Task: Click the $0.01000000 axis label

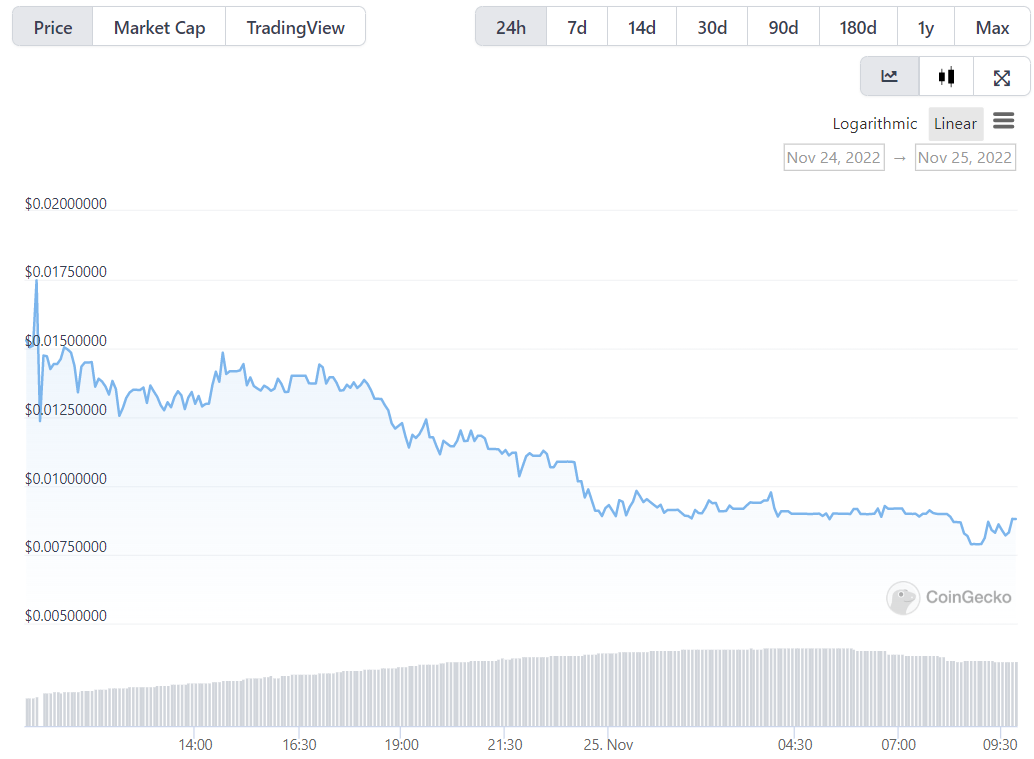Action: pyautogui.click(x=66, y=479)
